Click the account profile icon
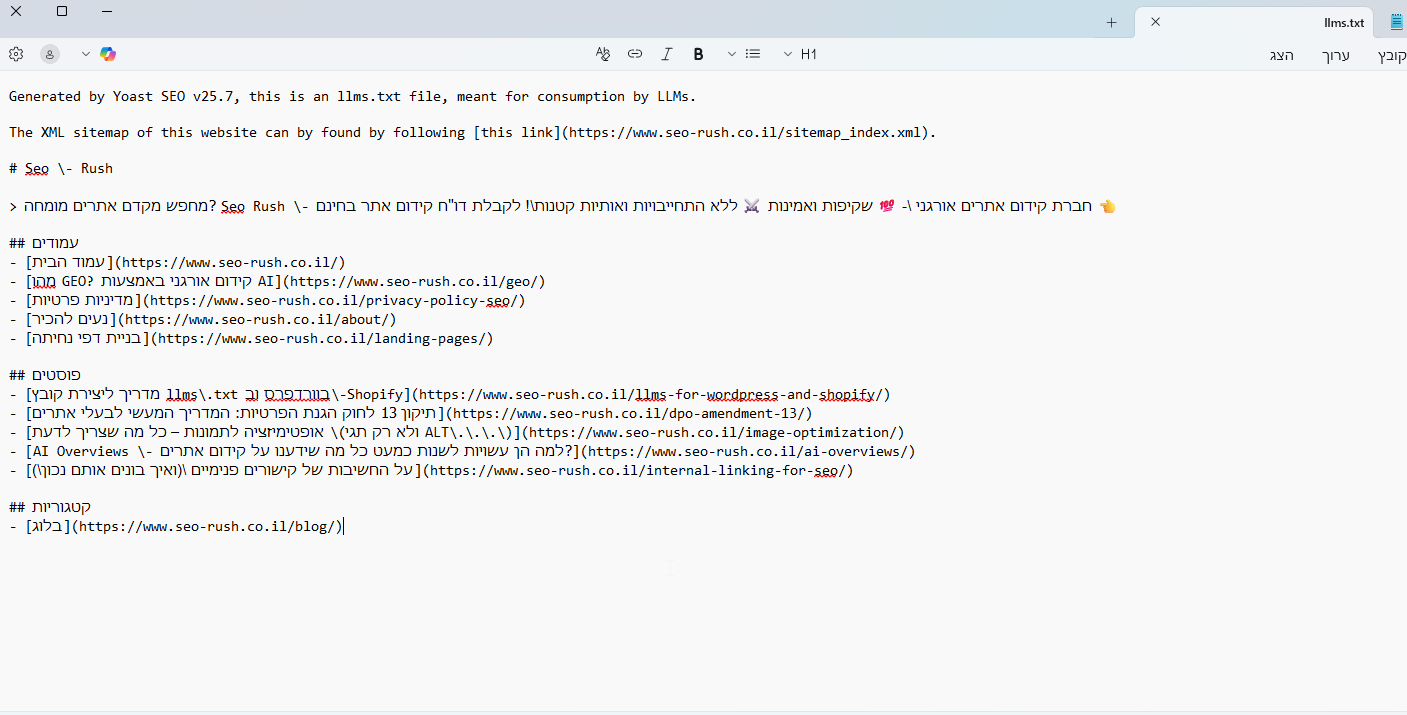Screen dimensions: 1407x715 (x=49, y=54)
